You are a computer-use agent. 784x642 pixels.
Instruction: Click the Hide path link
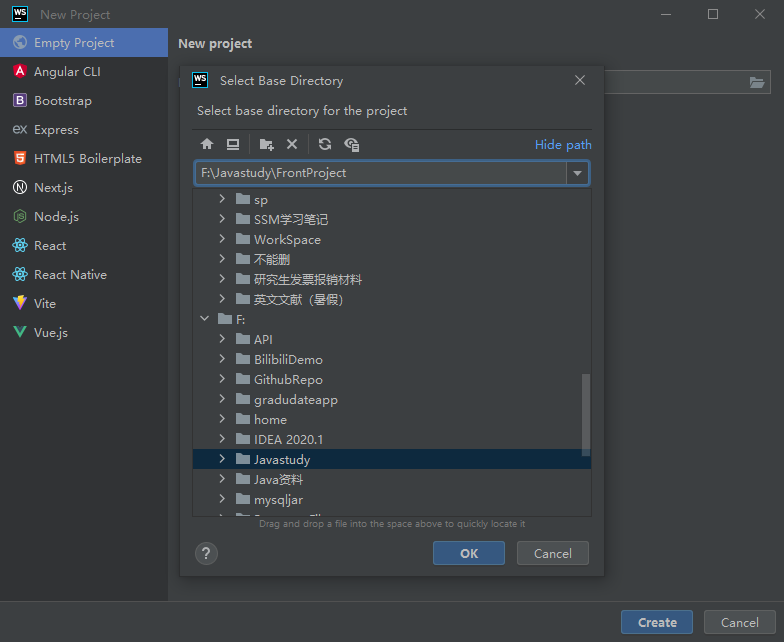563,144
